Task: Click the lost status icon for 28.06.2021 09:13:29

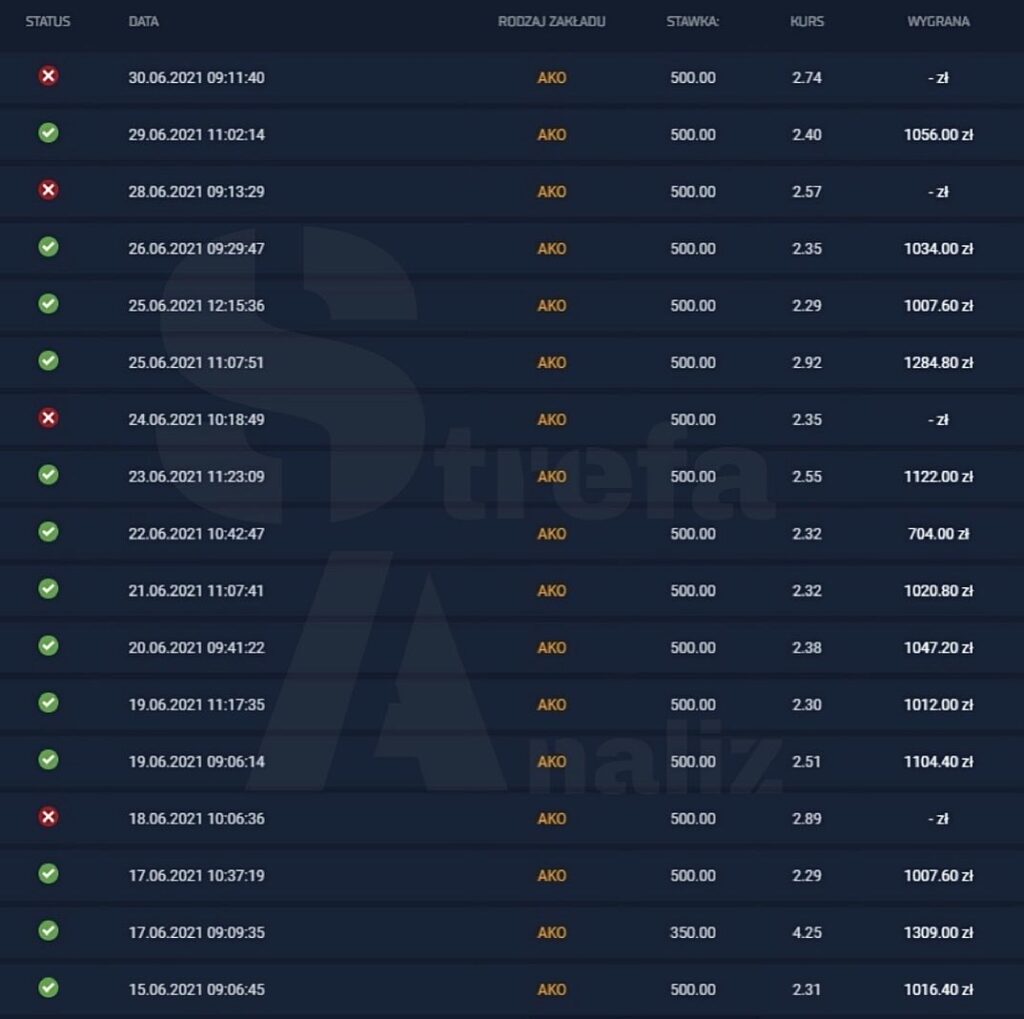Action: coord(48,190)
